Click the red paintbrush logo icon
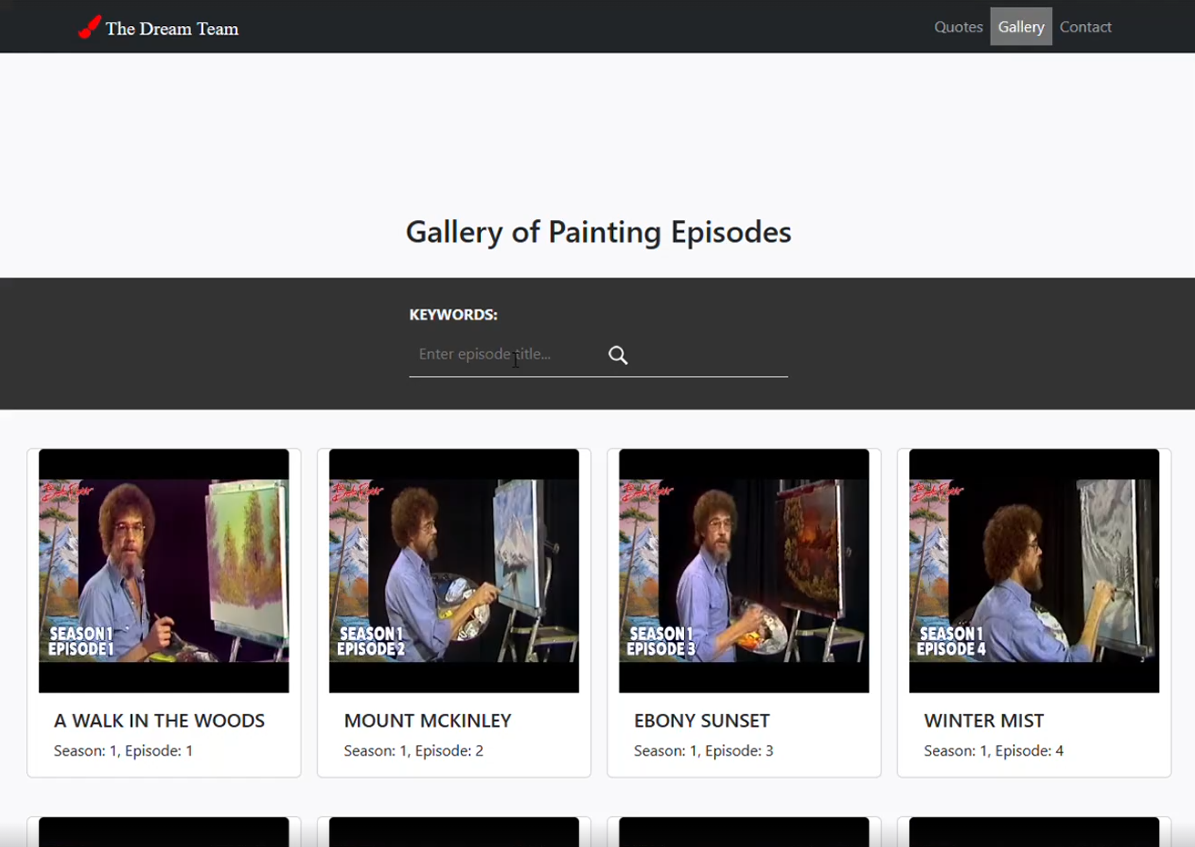Viewport: 1195px width, 847px height. (89, 27)
